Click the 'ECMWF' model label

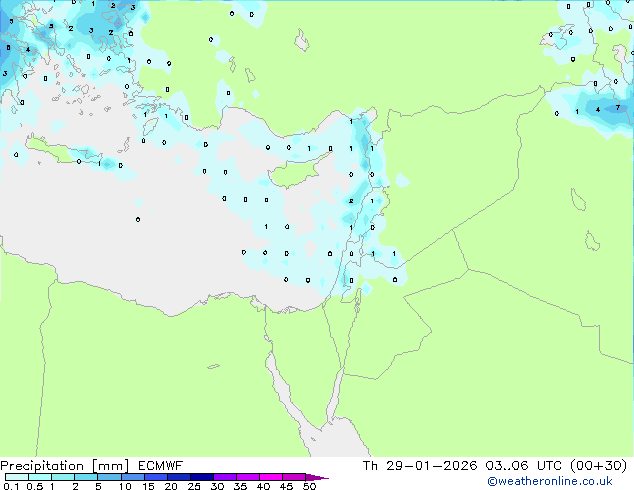161,466
